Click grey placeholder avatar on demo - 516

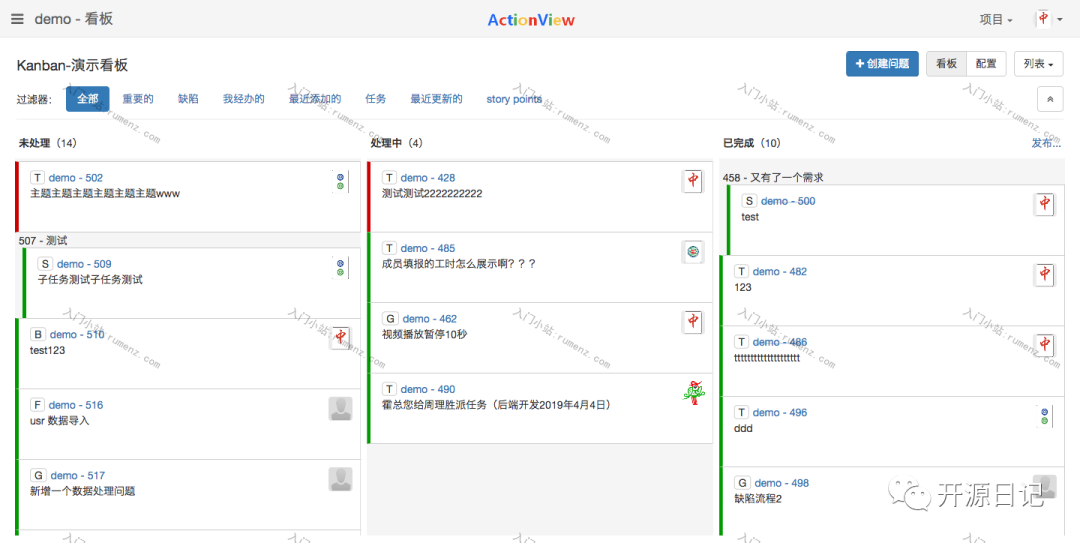340,409
